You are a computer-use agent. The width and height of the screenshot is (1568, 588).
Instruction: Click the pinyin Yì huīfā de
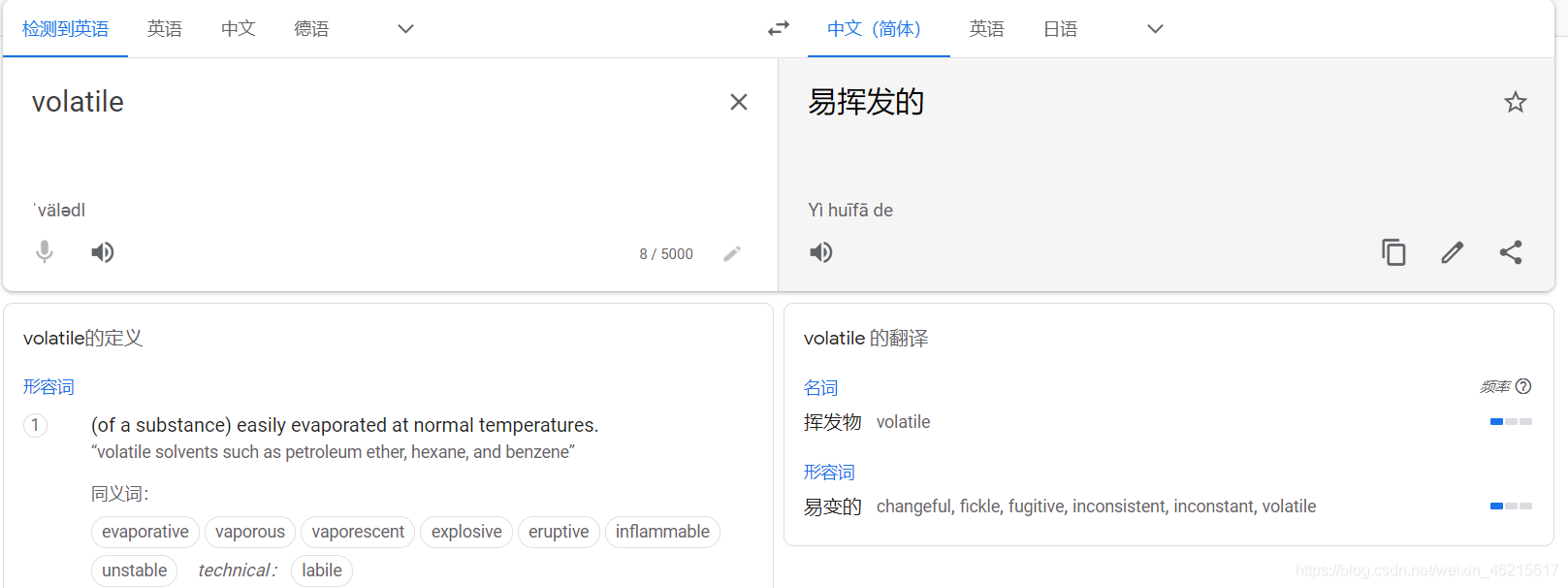point(850,211)
